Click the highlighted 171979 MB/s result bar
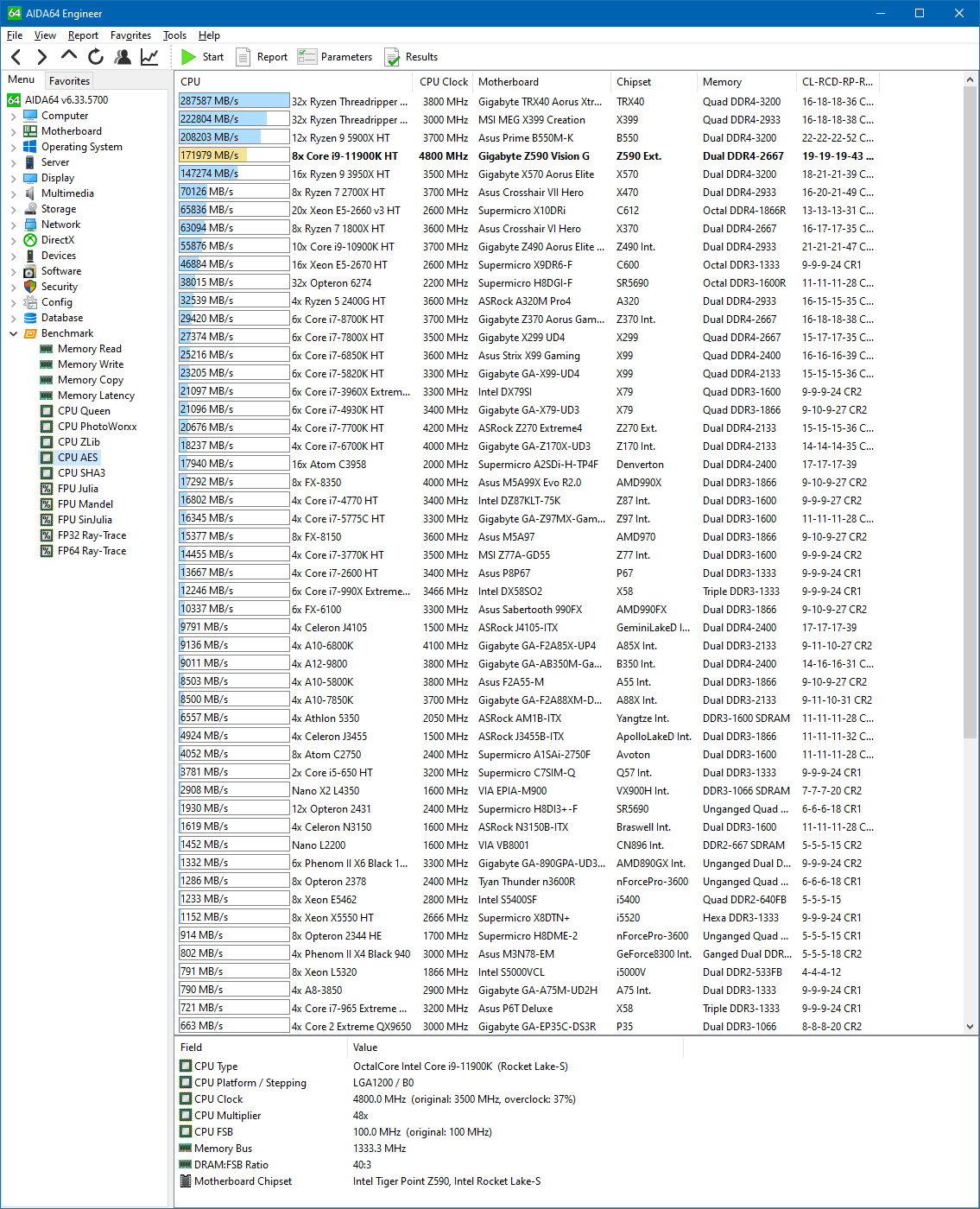The height and width of the screenshot is (1209, 980). [234, 155]
